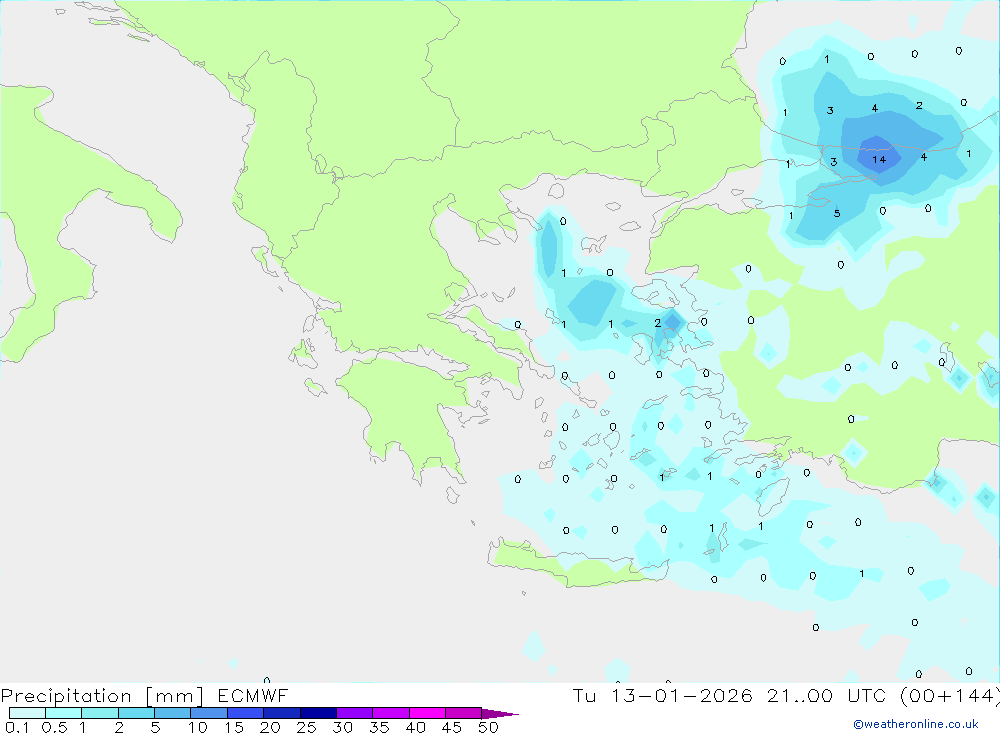This screenshot has width=1000, height=733.
Task: Click the '13-01-2026' date text
Action: click(x=681, y=695)
